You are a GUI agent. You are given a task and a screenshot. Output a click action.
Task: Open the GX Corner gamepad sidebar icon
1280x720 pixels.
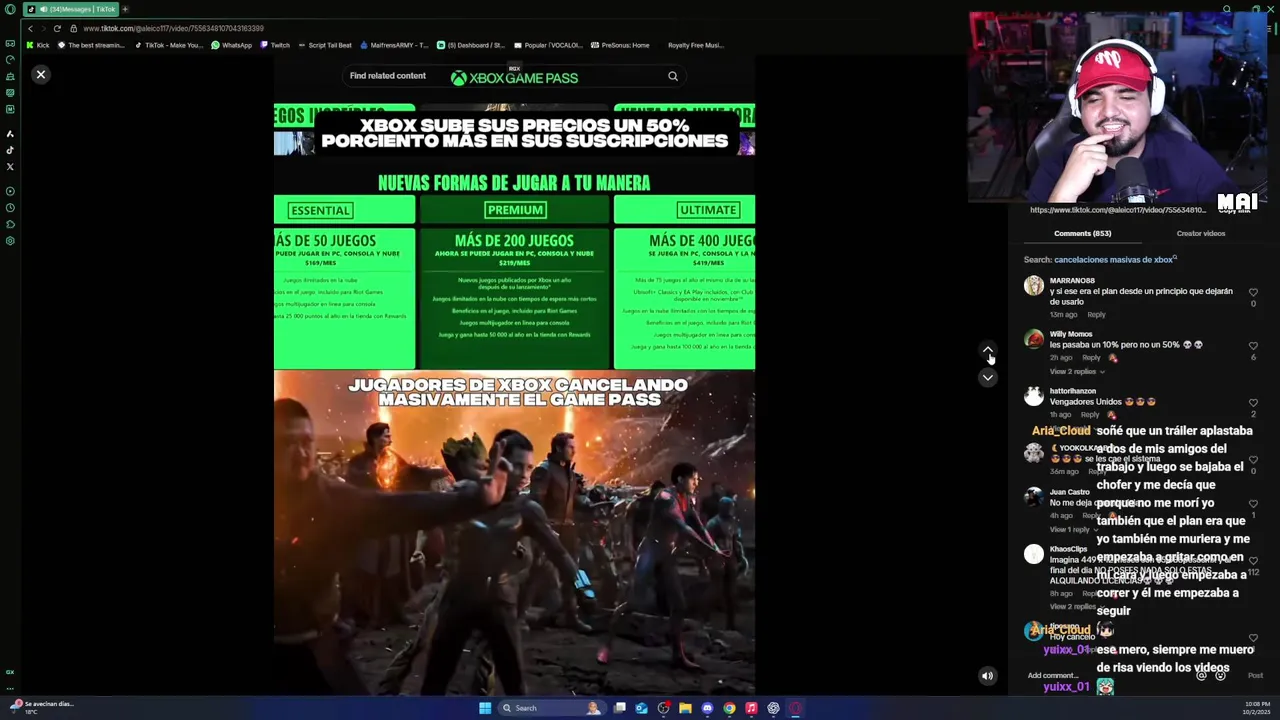[10, 44]
